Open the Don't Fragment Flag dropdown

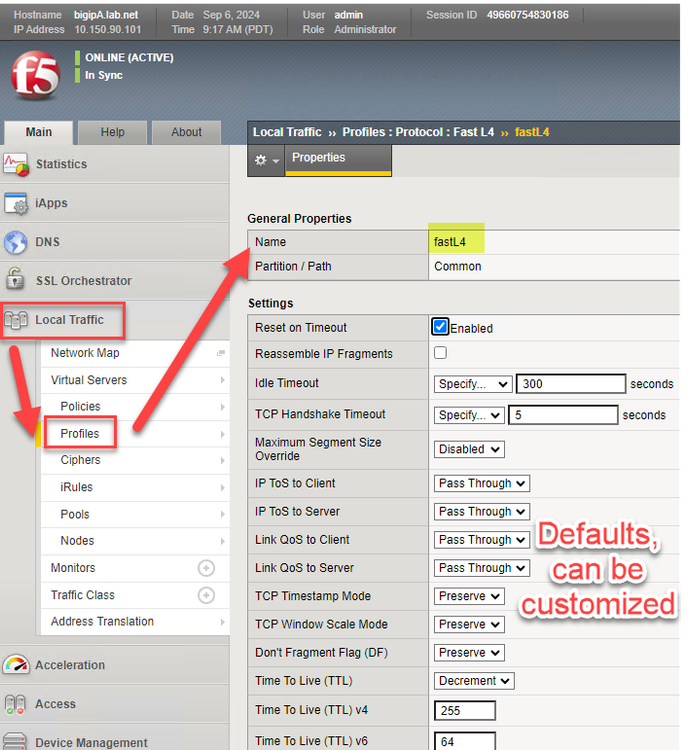point(469,653)
